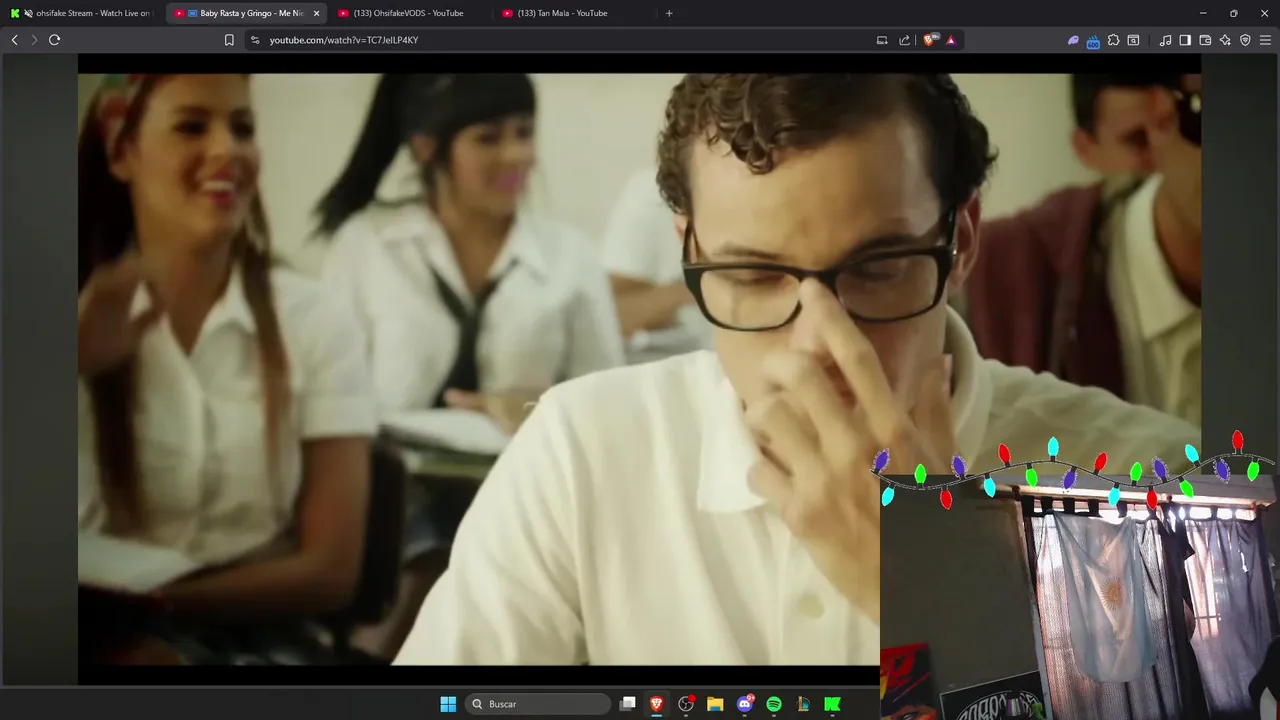Open the purple extension icon in the toolbar
Viewport: 1280px width, 720px height.
pyautogui.click(x=1073, y=40)
